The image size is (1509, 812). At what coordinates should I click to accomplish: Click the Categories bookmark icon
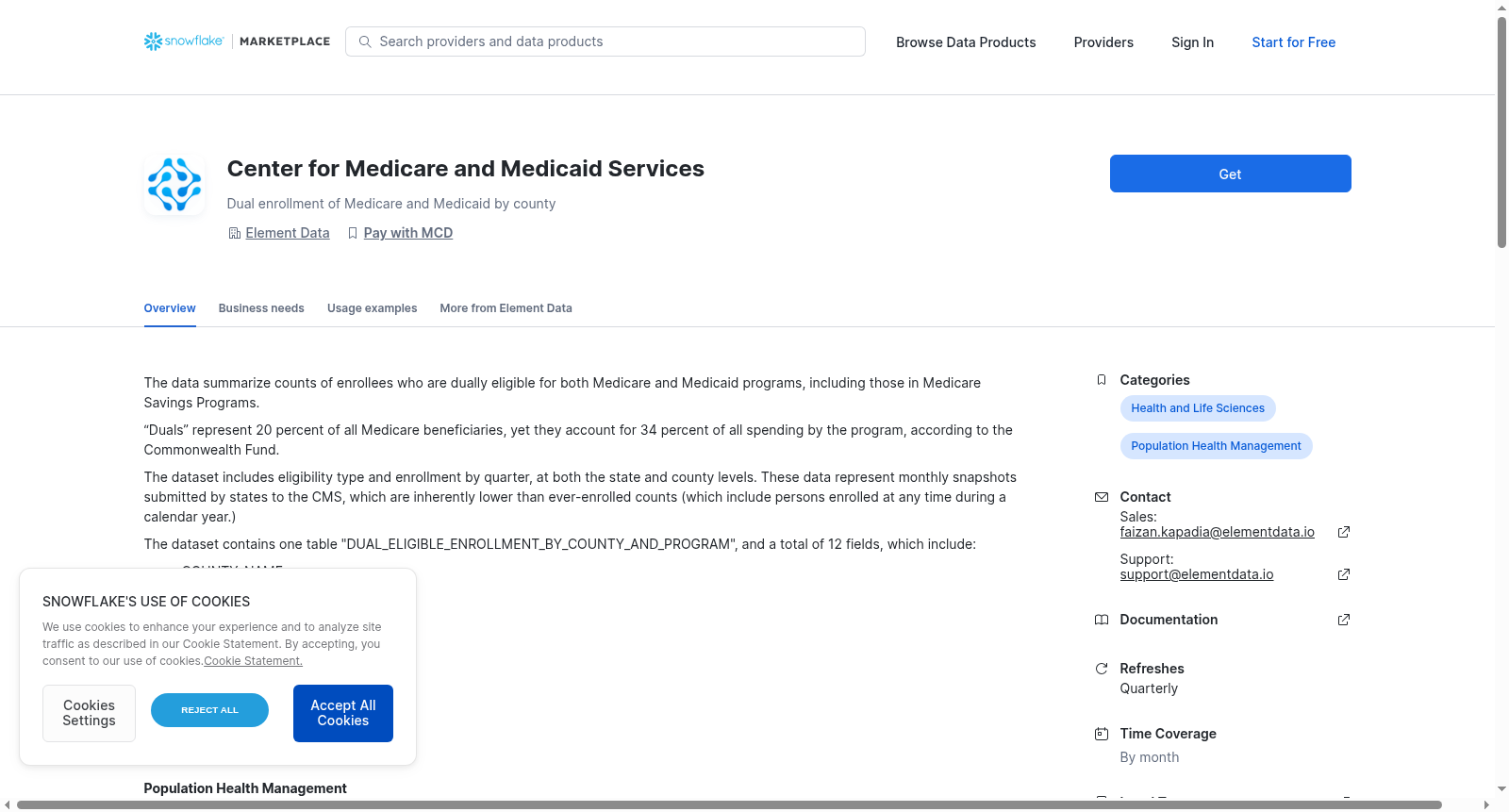pos(1101,380)
